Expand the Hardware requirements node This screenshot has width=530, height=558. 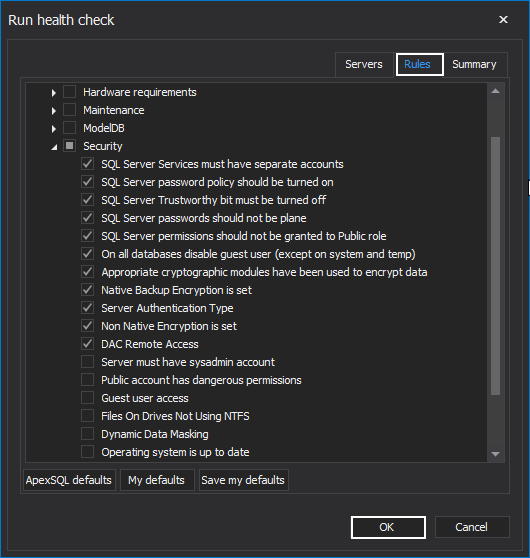point(54,93)
